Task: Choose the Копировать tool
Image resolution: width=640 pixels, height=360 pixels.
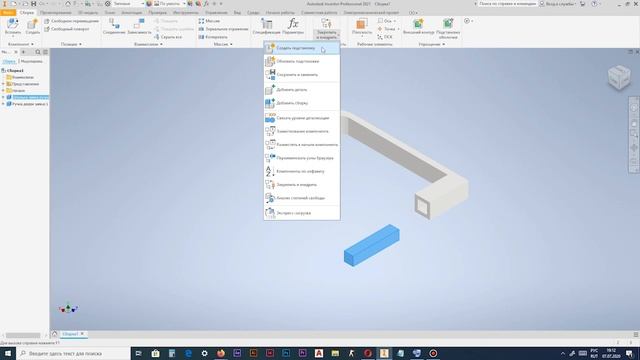Action: coord(213,37)
